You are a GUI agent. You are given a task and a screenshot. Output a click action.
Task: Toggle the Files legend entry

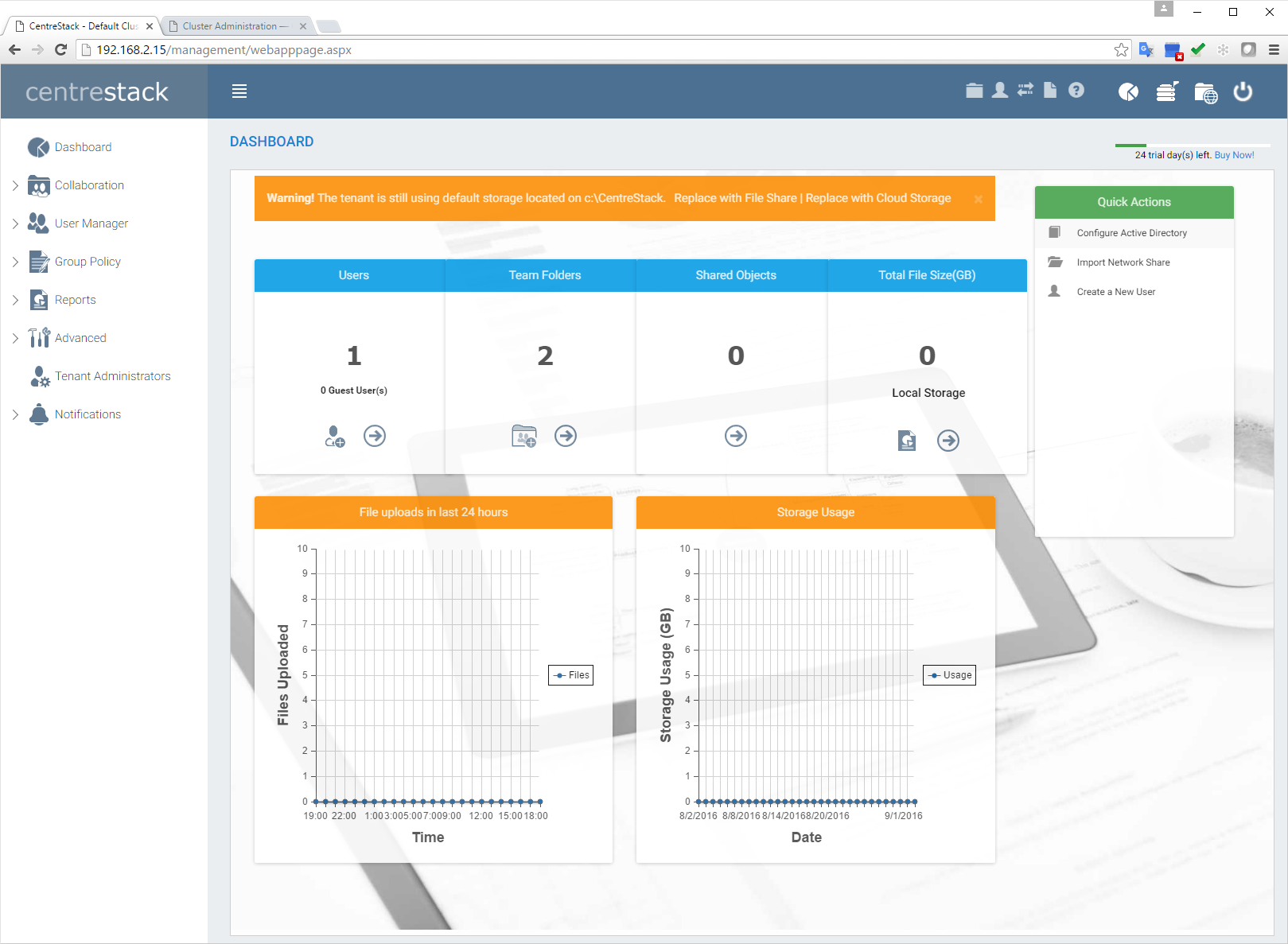coord(571,675)
